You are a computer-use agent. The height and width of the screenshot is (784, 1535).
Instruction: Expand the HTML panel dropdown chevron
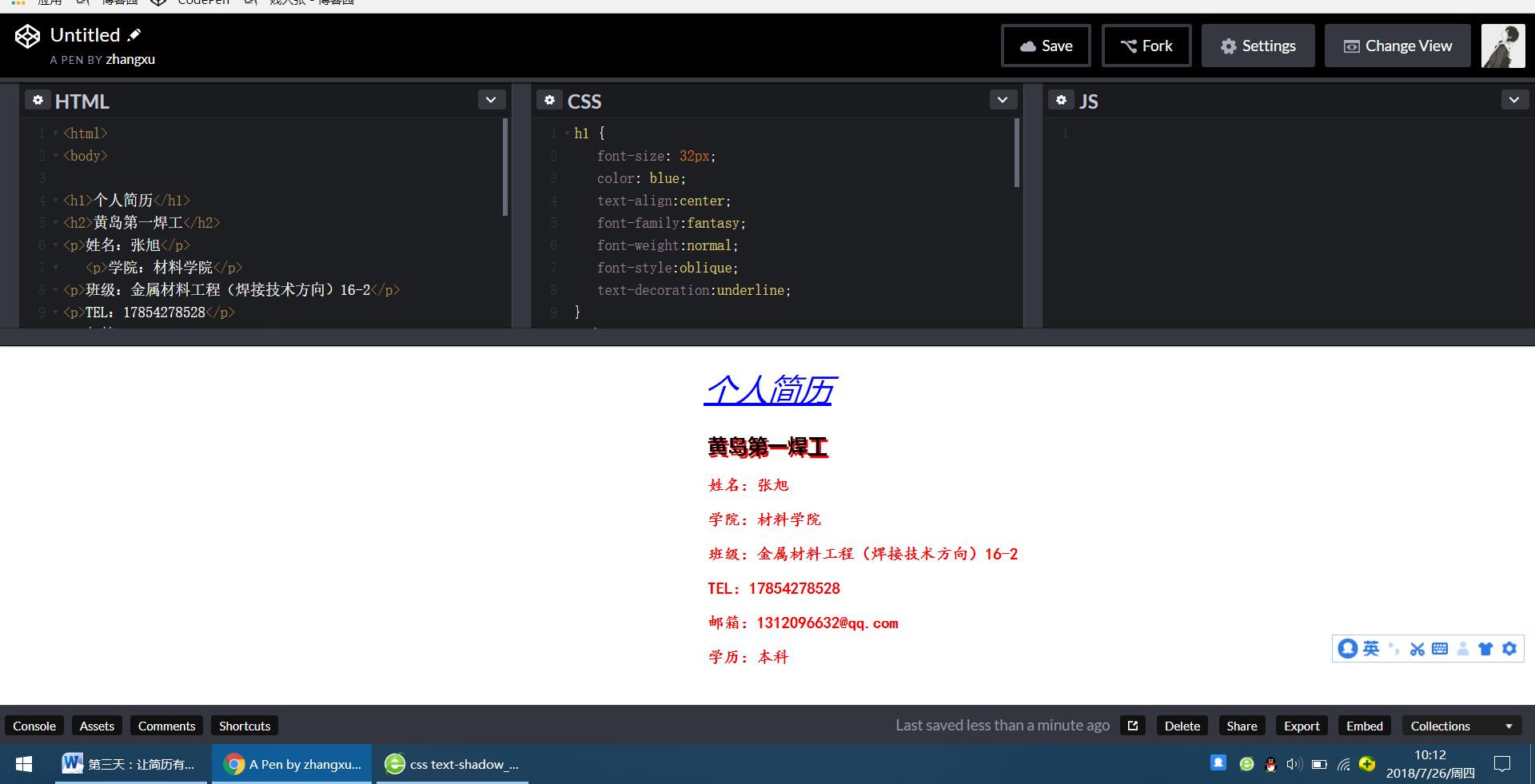(x=491, y=100)
